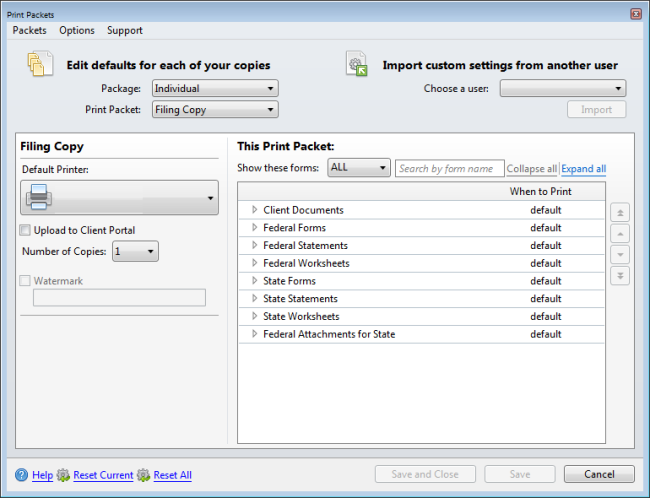
Task: Click the Search by form name field
Action: click(449, 169)
